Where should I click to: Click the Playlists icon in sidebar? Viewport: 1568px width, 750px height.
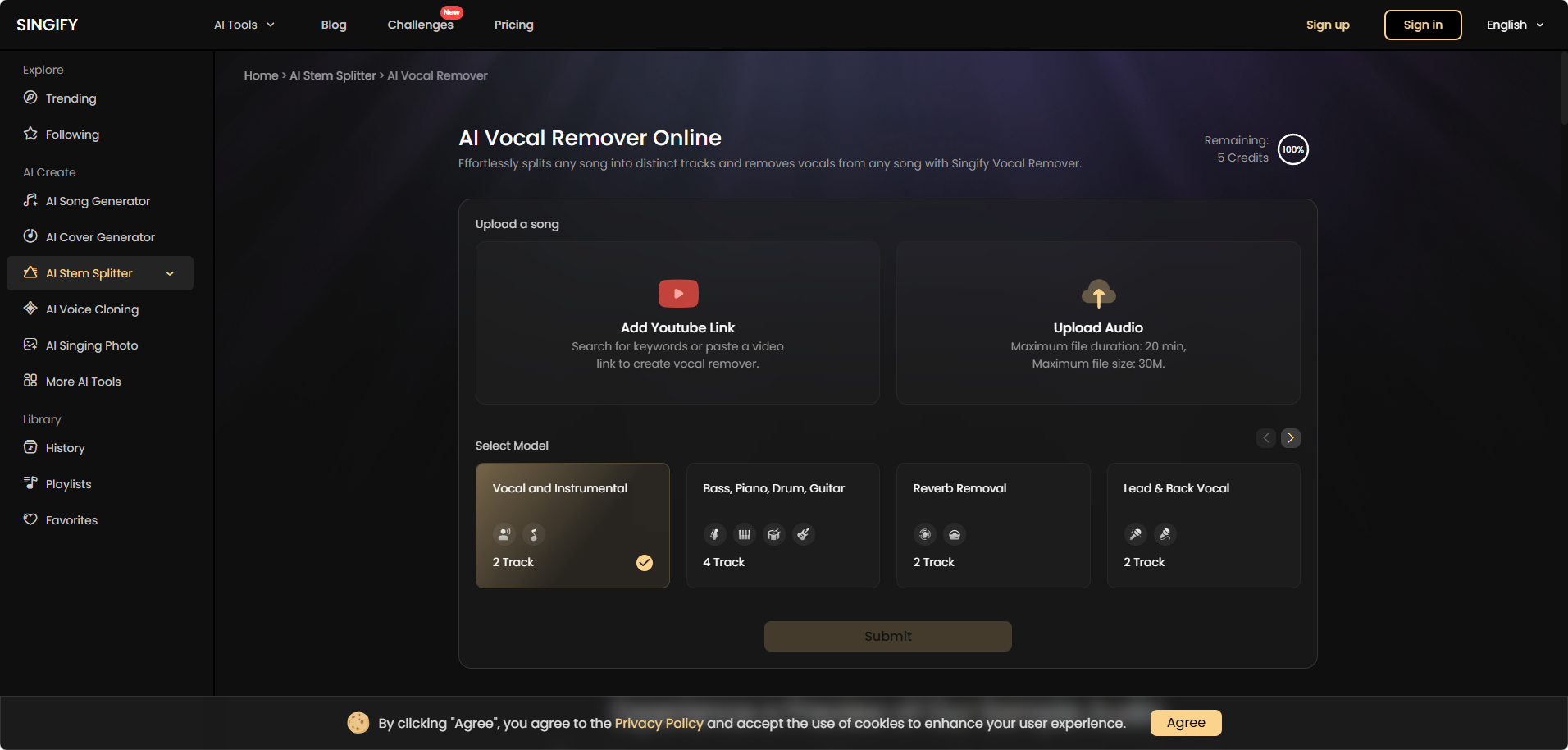[x=30, y=483]
